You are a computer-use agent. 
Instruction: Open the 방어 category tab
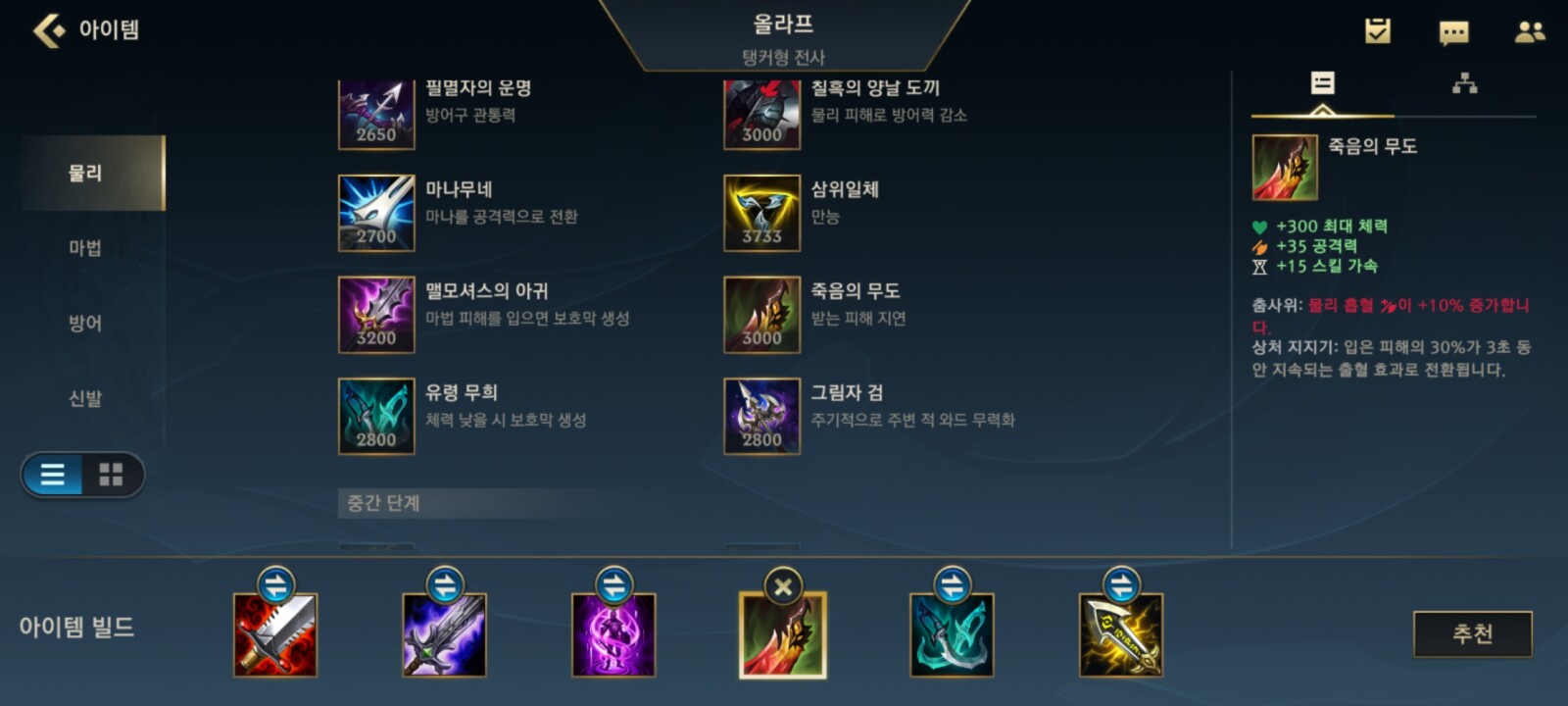85,324
